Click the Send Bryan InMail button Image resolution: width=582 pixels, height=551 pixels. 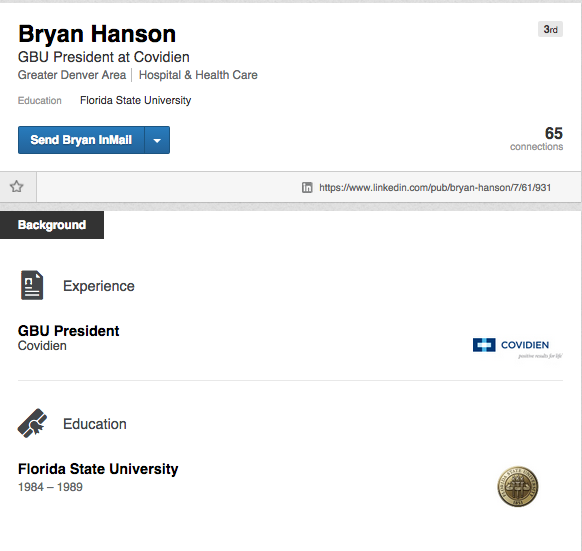[x=81, y=140]
